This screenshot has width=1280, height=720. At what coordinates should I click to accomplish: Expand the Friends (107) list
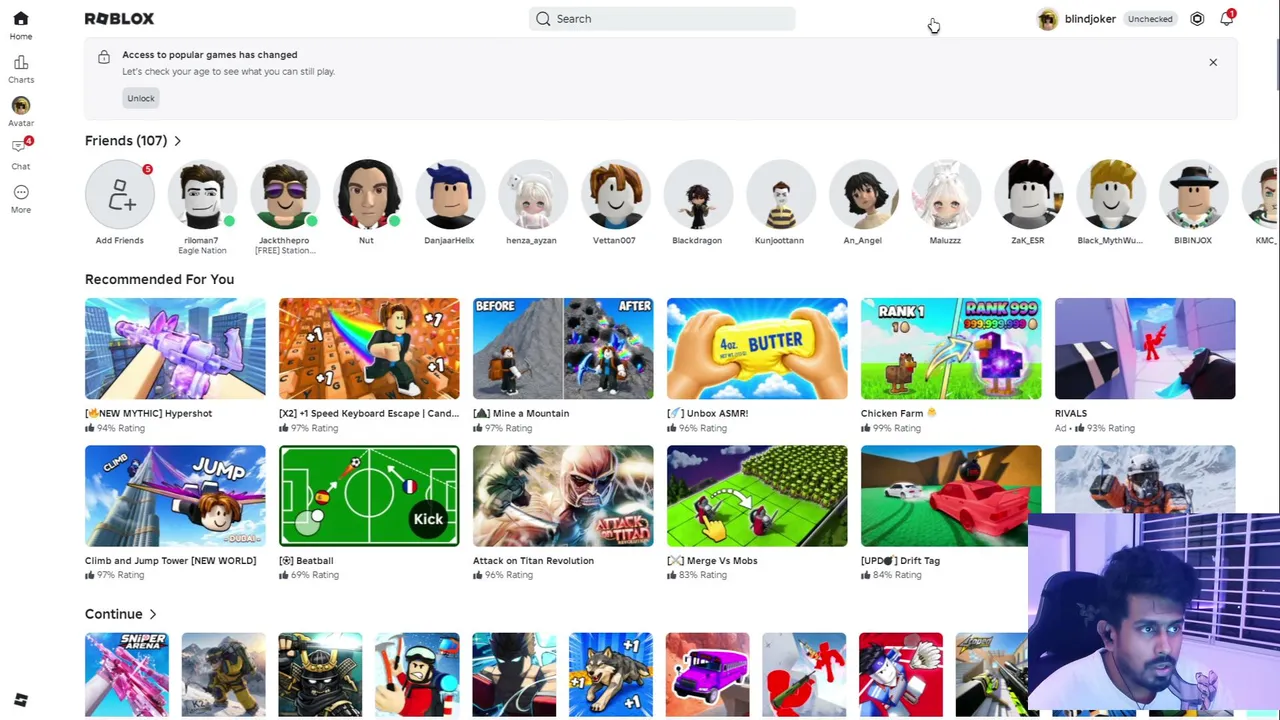click(x=177, y=141)
